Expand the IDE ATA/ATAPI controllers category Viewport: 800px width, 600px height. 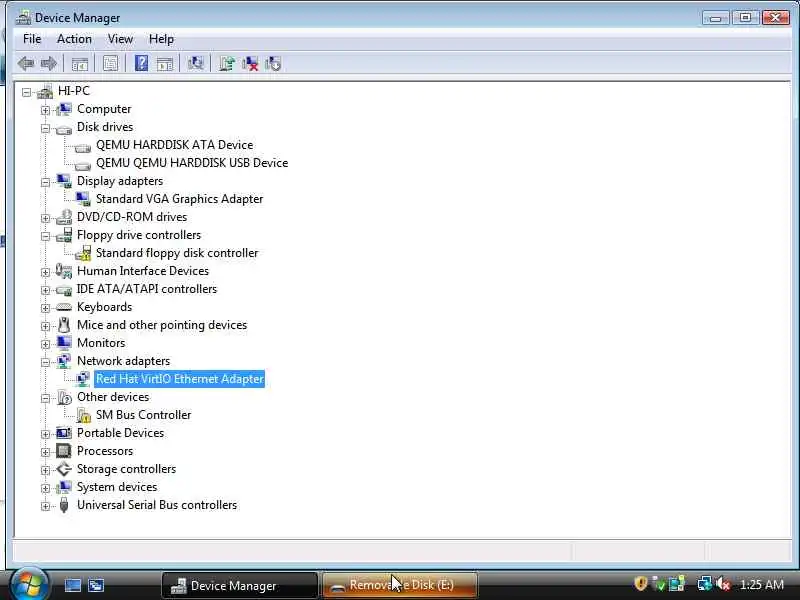point(45,290)
